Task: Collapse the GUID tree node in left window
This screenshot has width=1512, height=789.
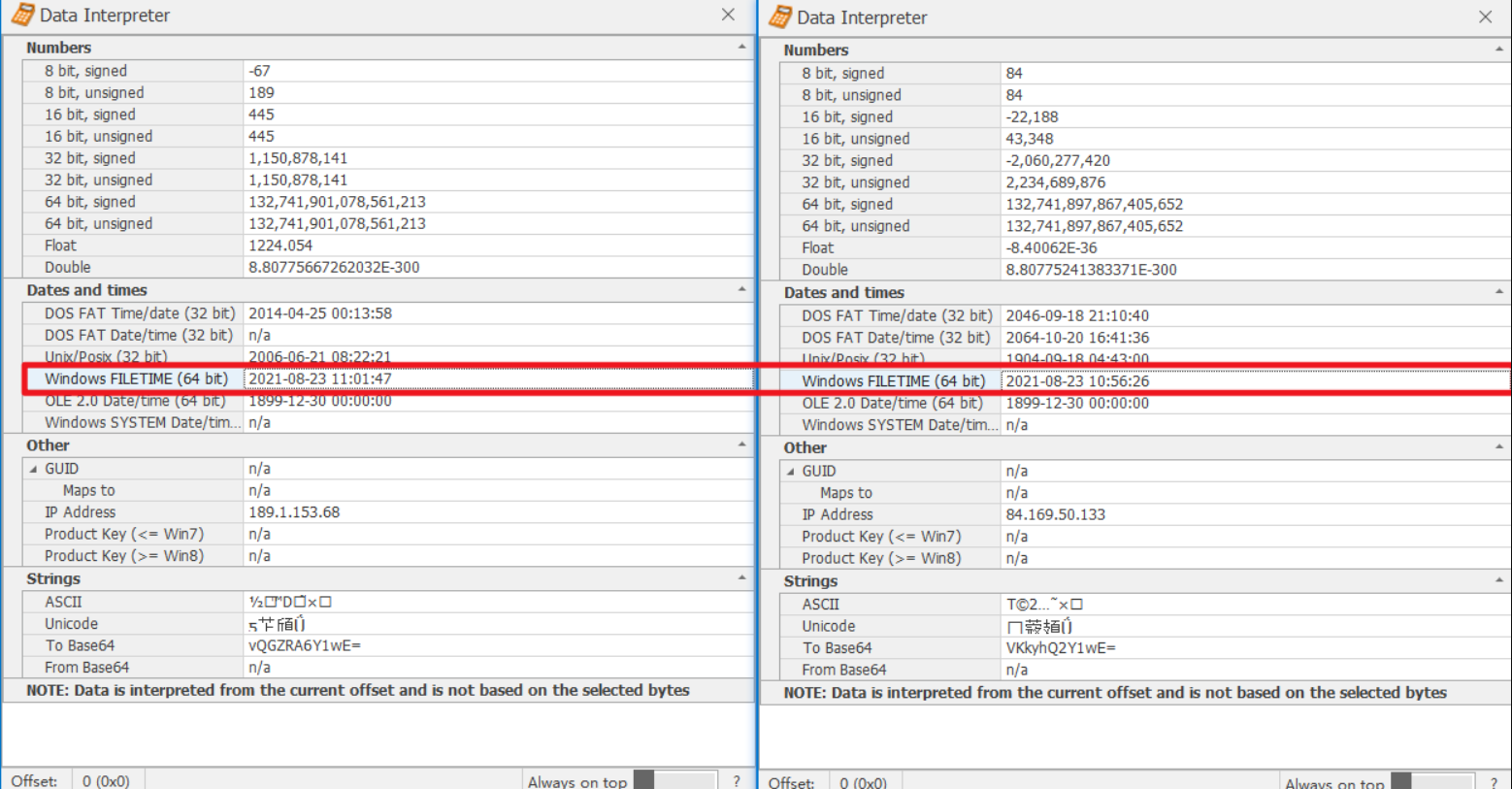Action: (34, 469)
